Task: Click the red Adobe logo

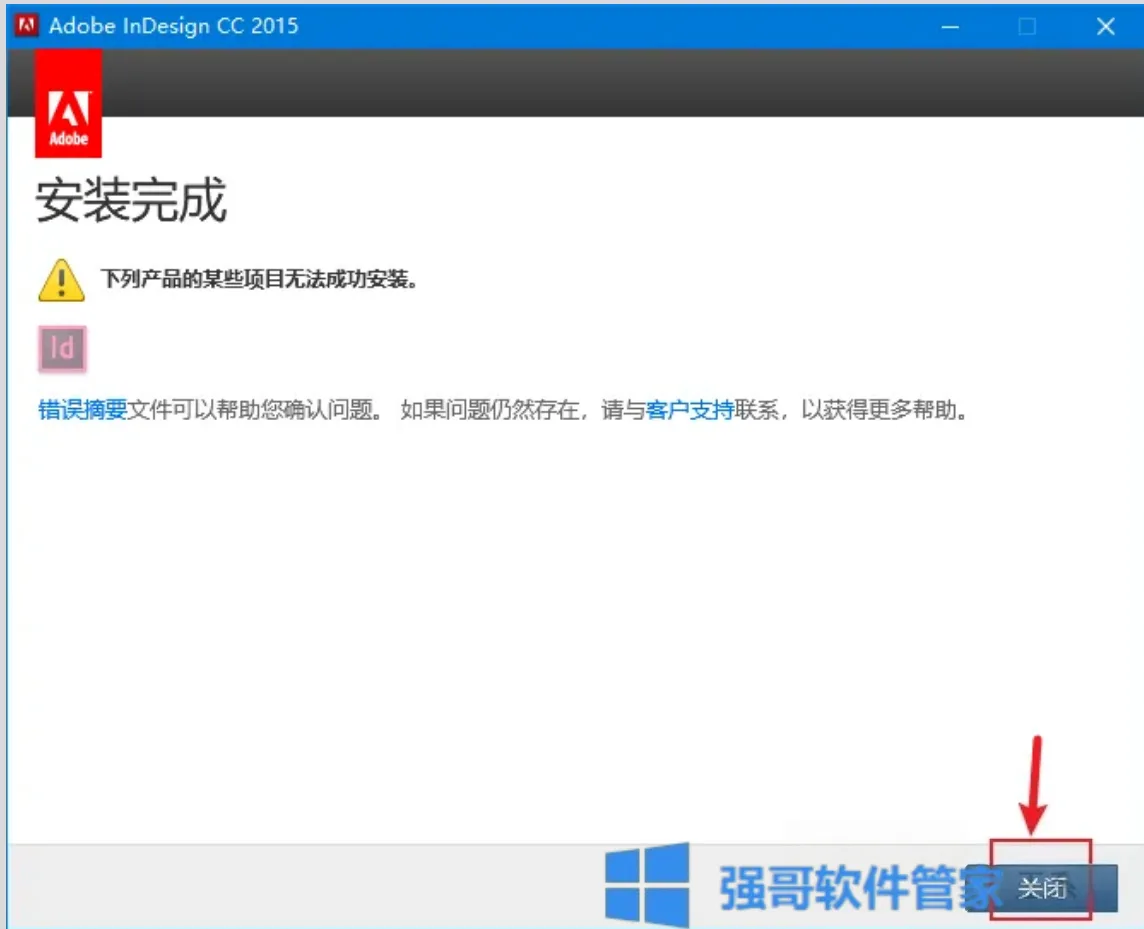Action: 69,104
